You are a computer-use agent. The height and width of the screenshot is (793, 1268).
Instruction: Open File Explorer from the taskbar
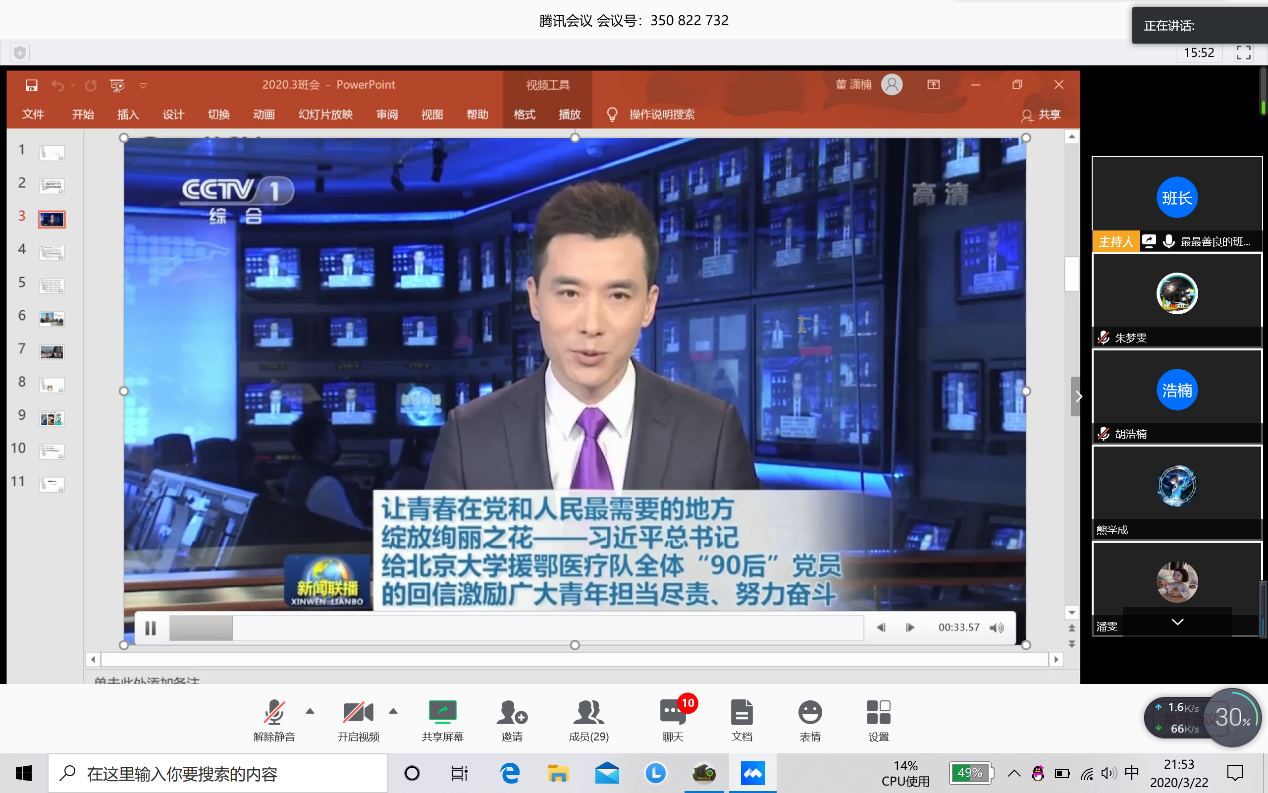pyautogui.click(x=558, y=773)
